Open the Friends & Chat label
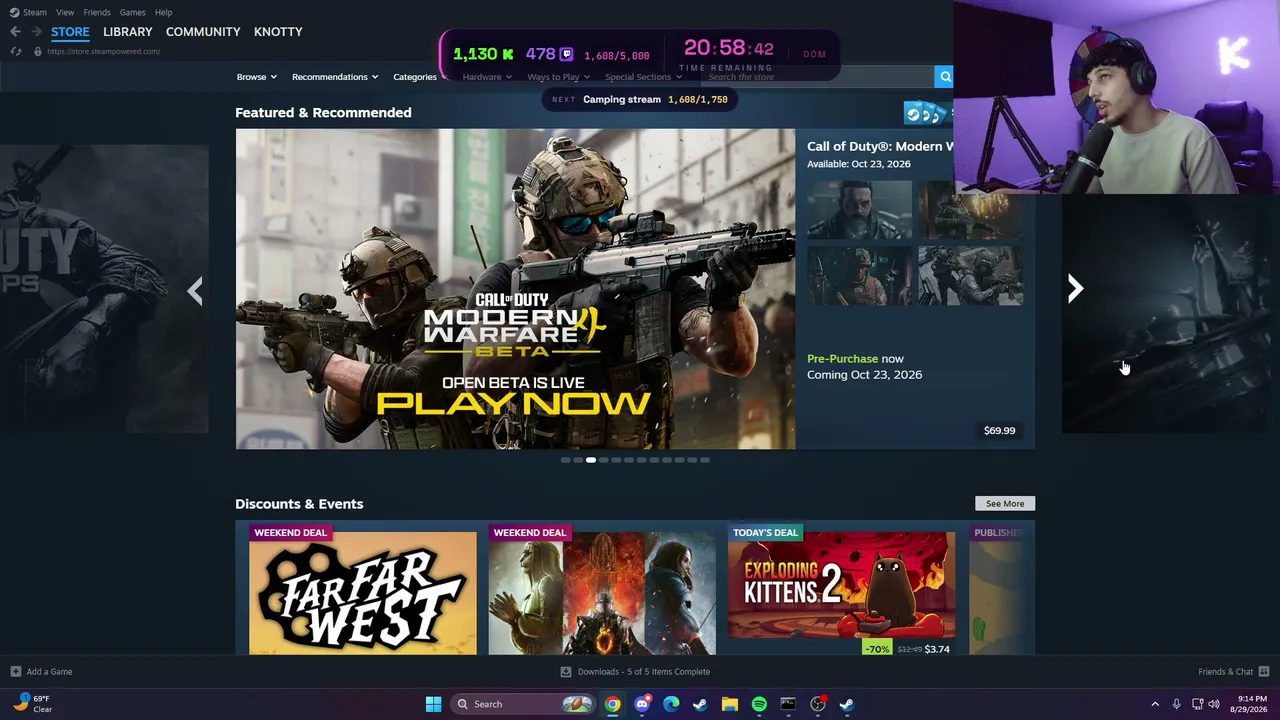This screenshot has width=1280, height=720. [x=1226, y=672]
